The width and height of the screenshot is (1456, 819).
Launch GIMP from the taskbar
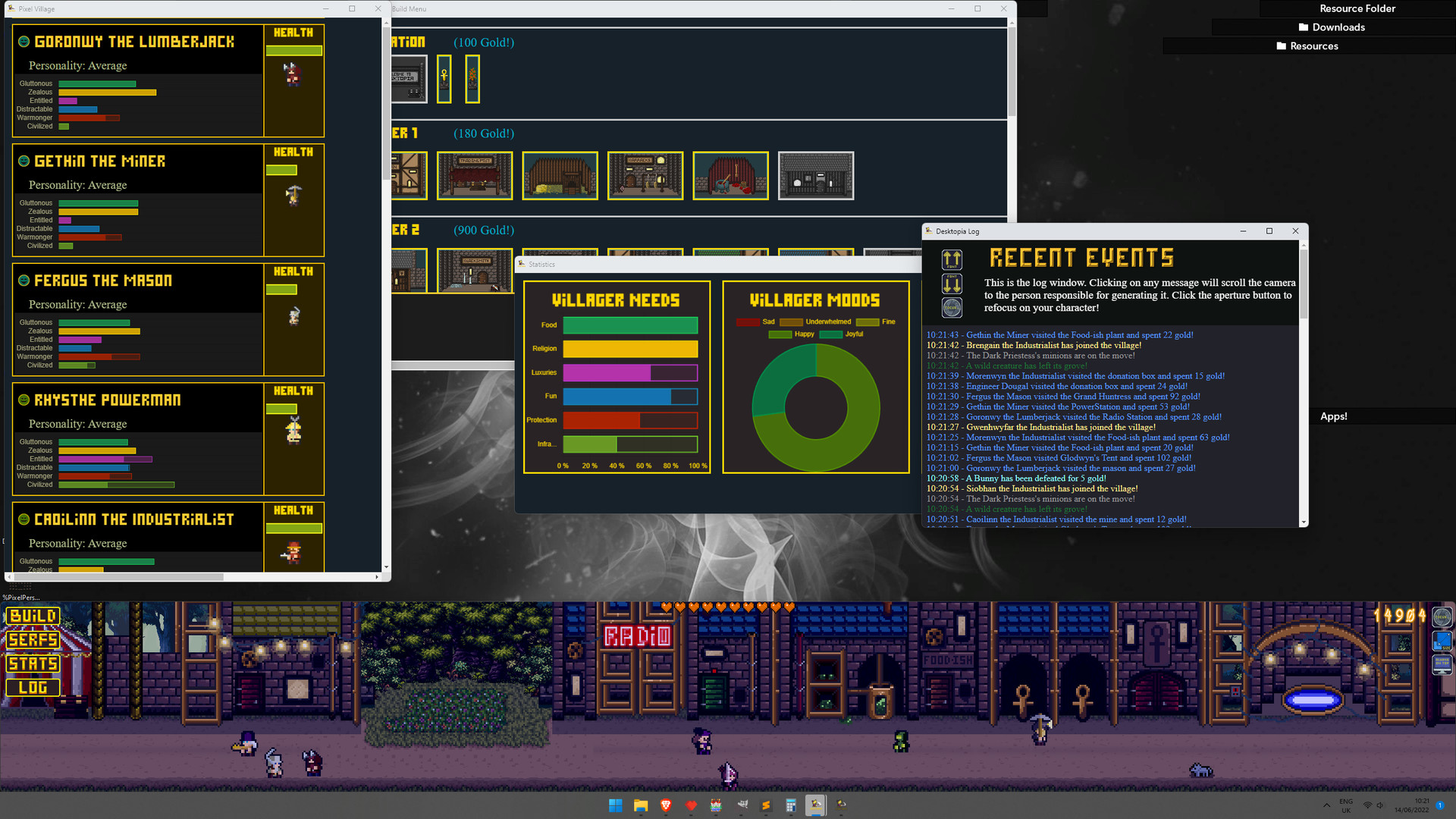[x=743, y=805]
